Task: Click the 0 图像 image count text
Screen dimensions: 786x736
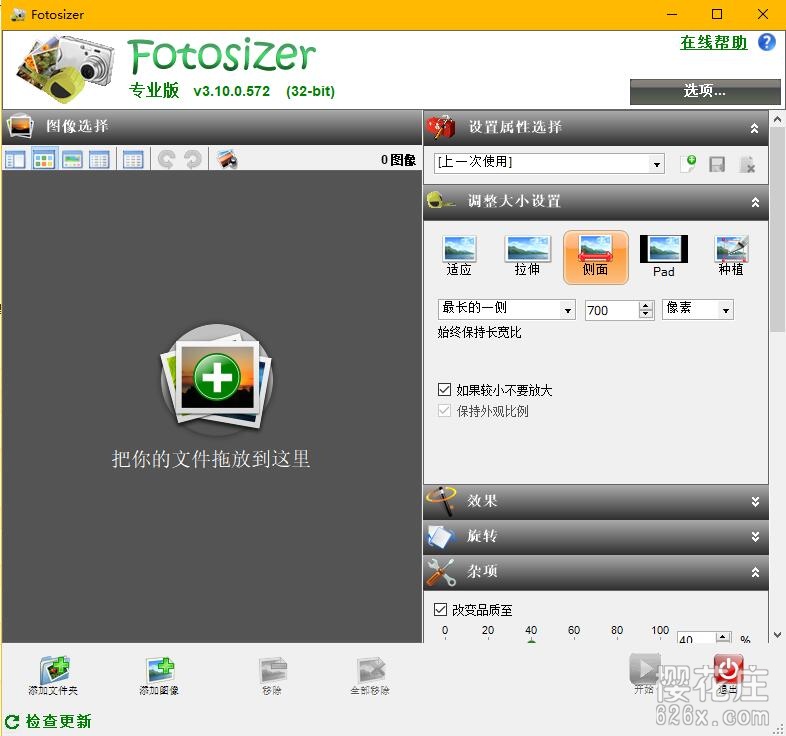Action: 399,160
